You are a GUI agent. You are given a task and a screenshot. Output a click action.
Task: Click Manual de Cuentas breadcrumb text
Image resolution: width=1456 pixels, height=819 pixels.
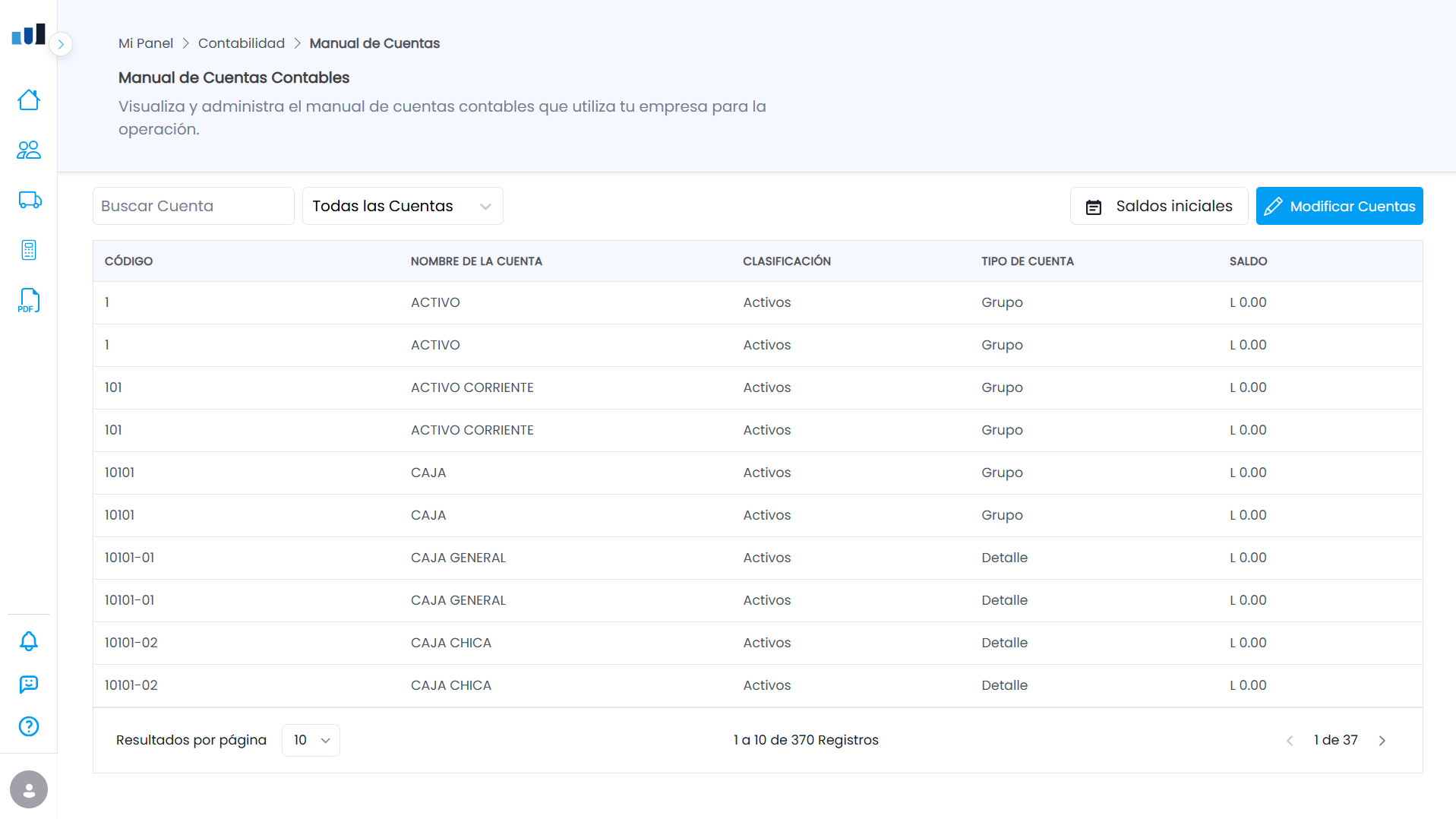374,43
